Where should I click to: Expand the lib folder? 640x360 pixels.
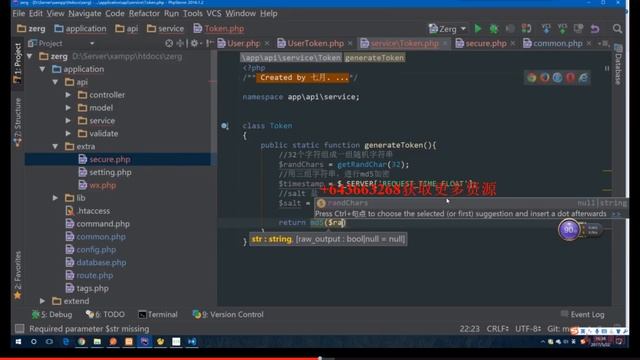coord(56,198)
